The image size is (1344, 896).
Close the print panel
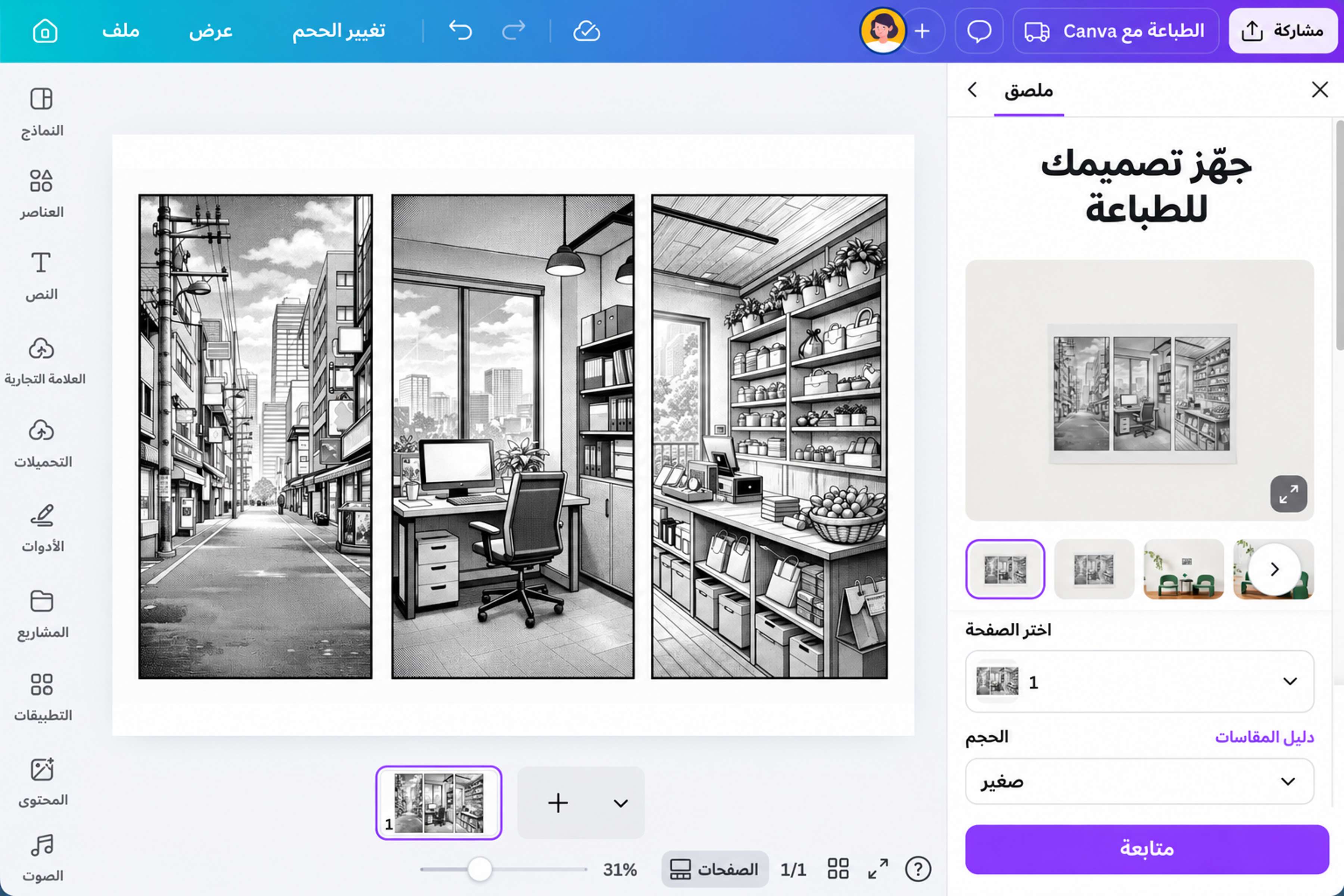tap(1319, 90)
